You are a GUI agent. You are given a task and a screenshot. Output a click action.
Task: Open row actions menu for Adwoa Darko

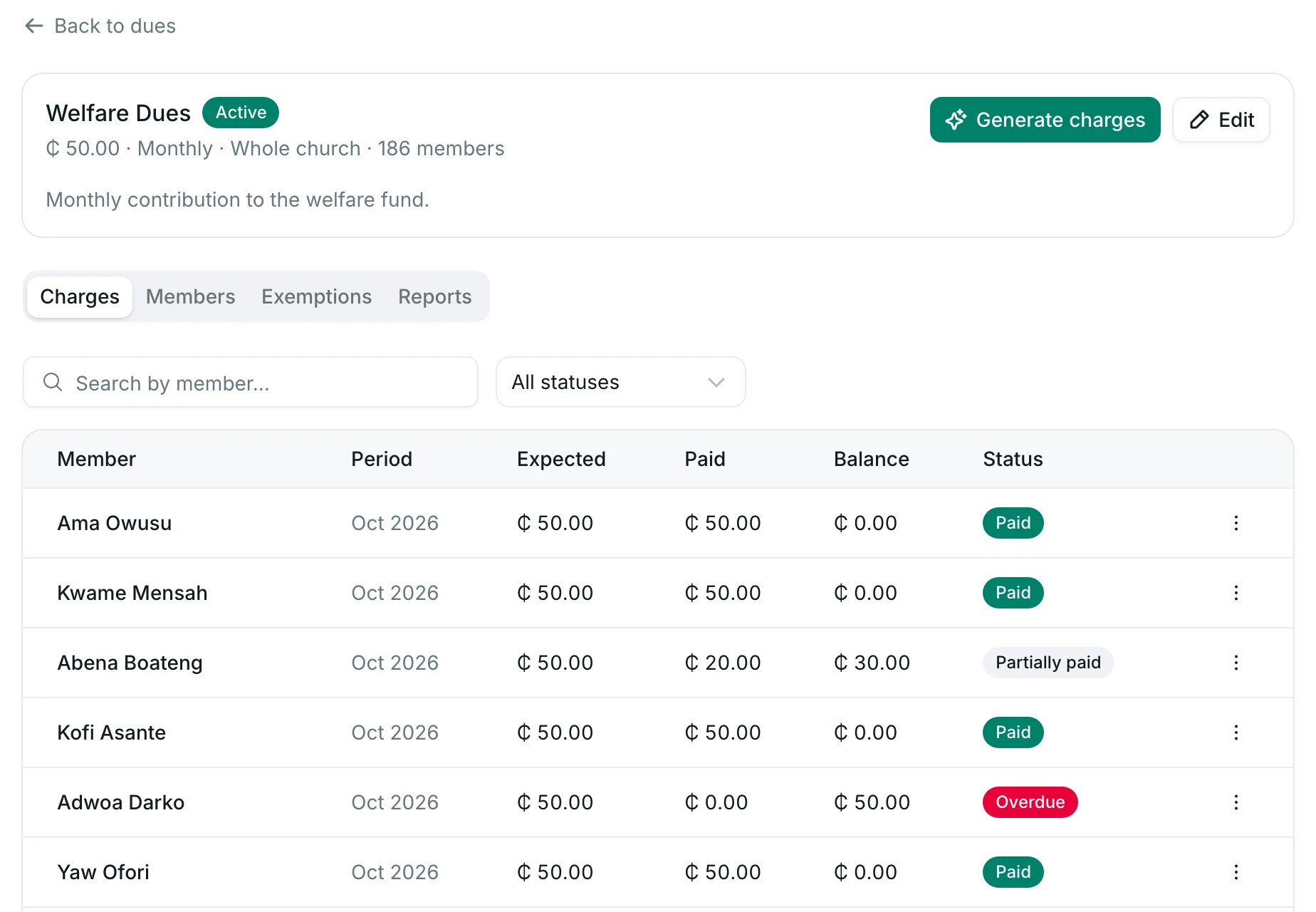pyautogui.click(x=1236, y=802)
